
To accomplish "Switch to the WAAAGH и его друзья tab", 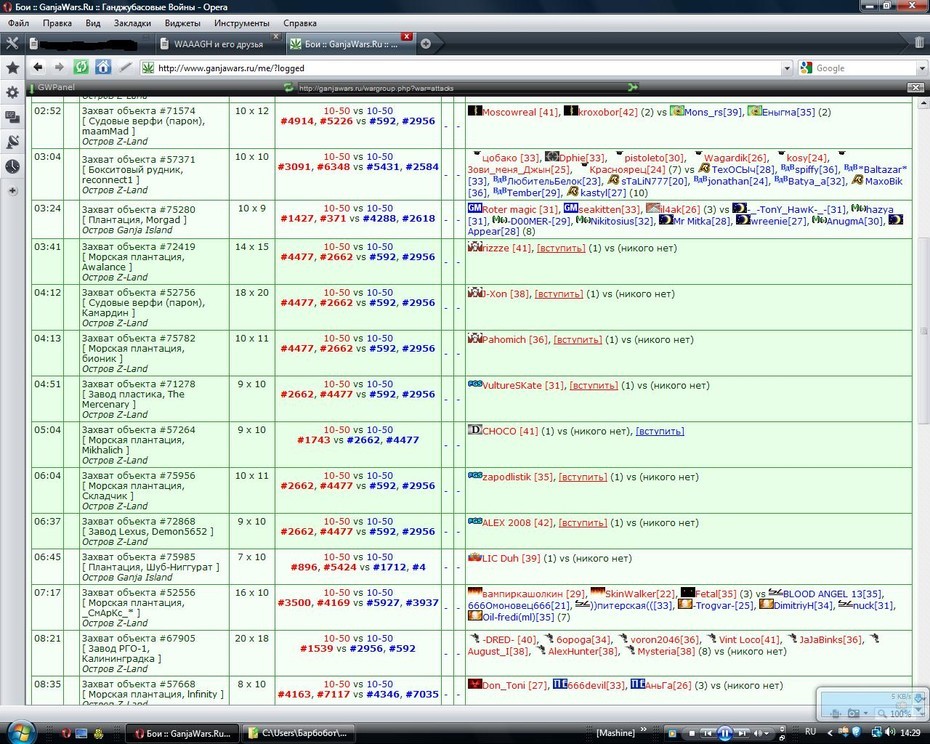I will click(218, 44).
